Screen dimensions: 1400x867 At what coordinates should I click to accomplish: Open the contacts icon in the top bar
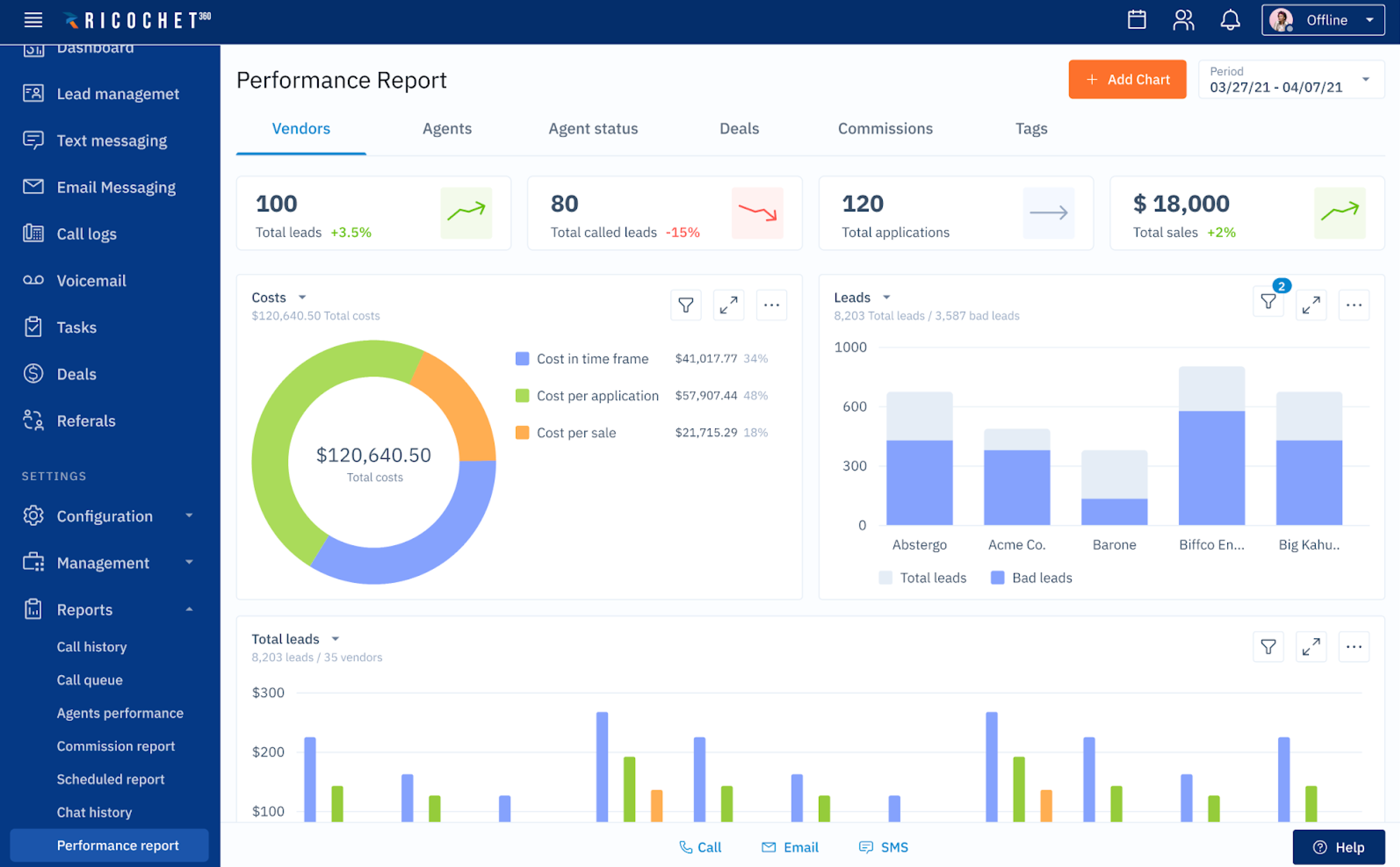coord(1183,19)
